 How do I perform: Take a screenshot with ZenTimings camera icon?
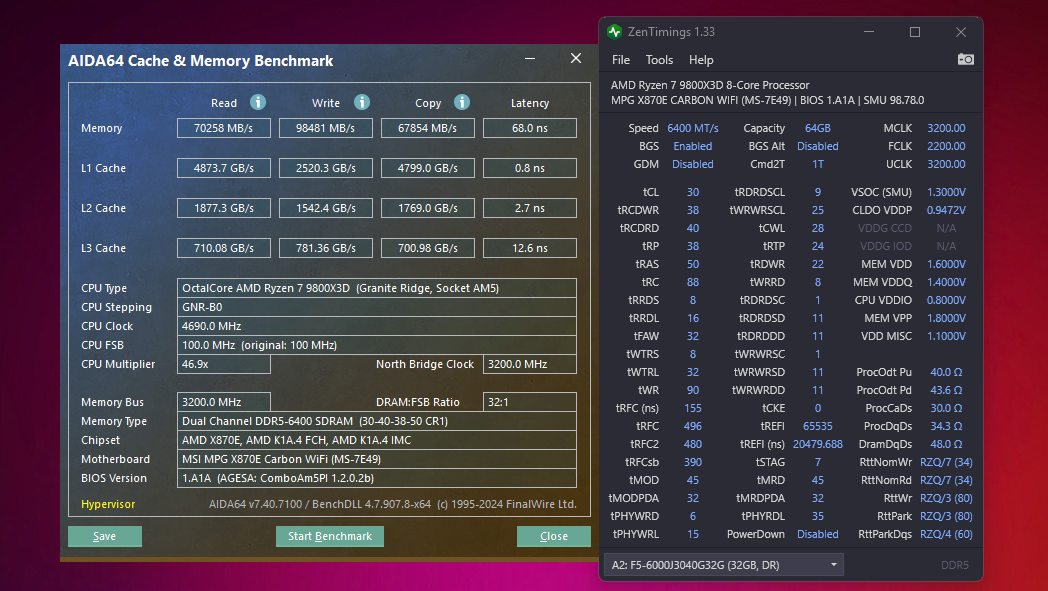pyautogui.click(x=965, y=60)
